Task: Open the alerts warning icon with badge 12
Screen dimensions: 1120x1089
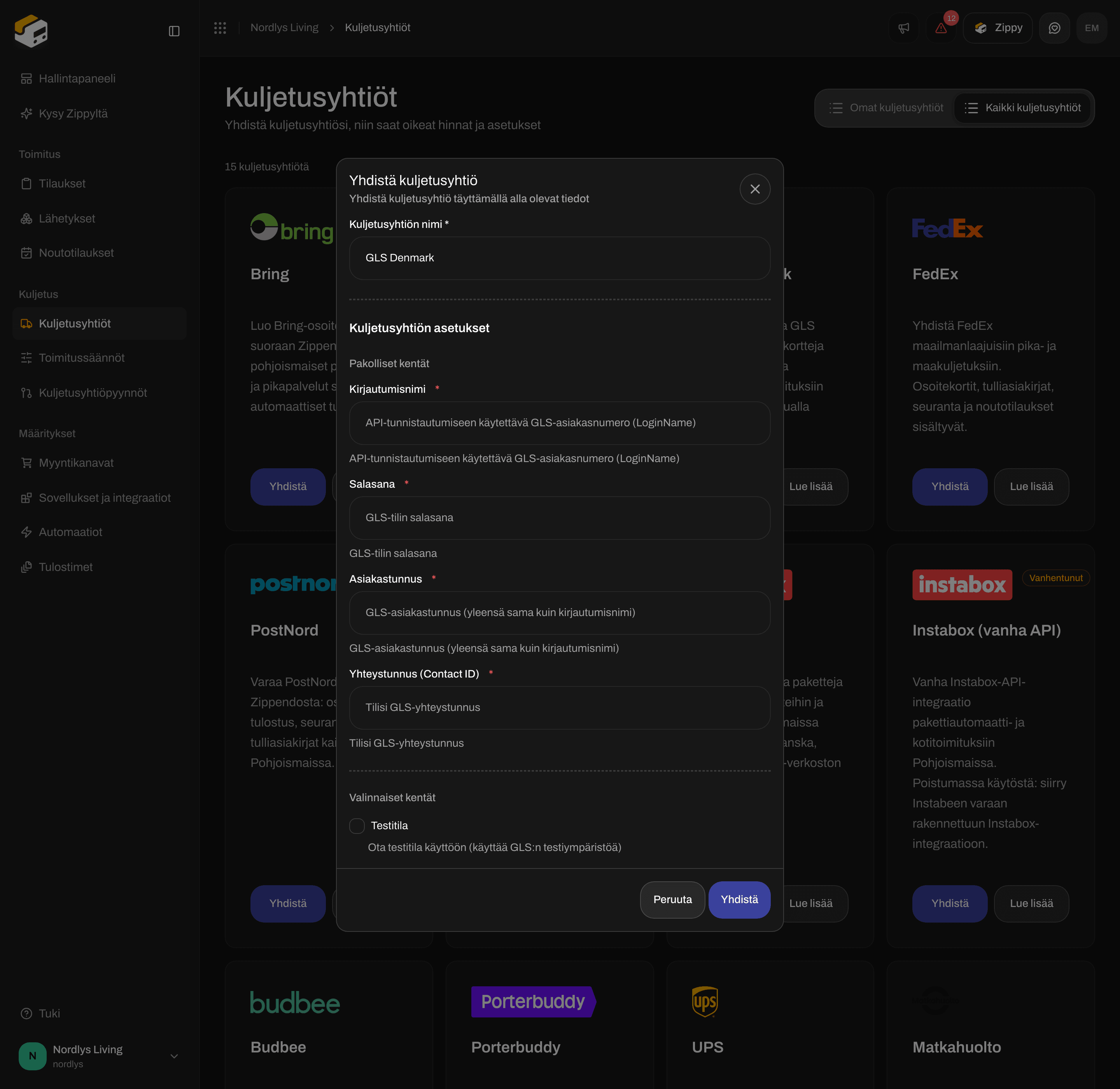Action: tap(941, 28)
